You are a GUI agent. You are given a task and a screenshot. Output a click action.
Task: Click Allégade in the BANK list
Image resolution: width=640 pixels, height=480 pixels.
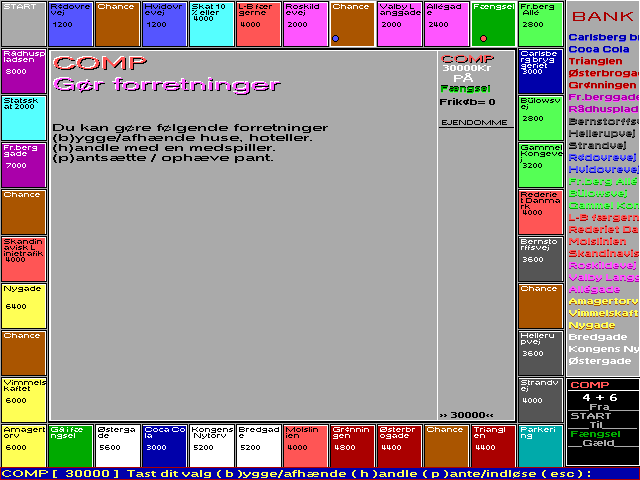click(x=594, y=289)
